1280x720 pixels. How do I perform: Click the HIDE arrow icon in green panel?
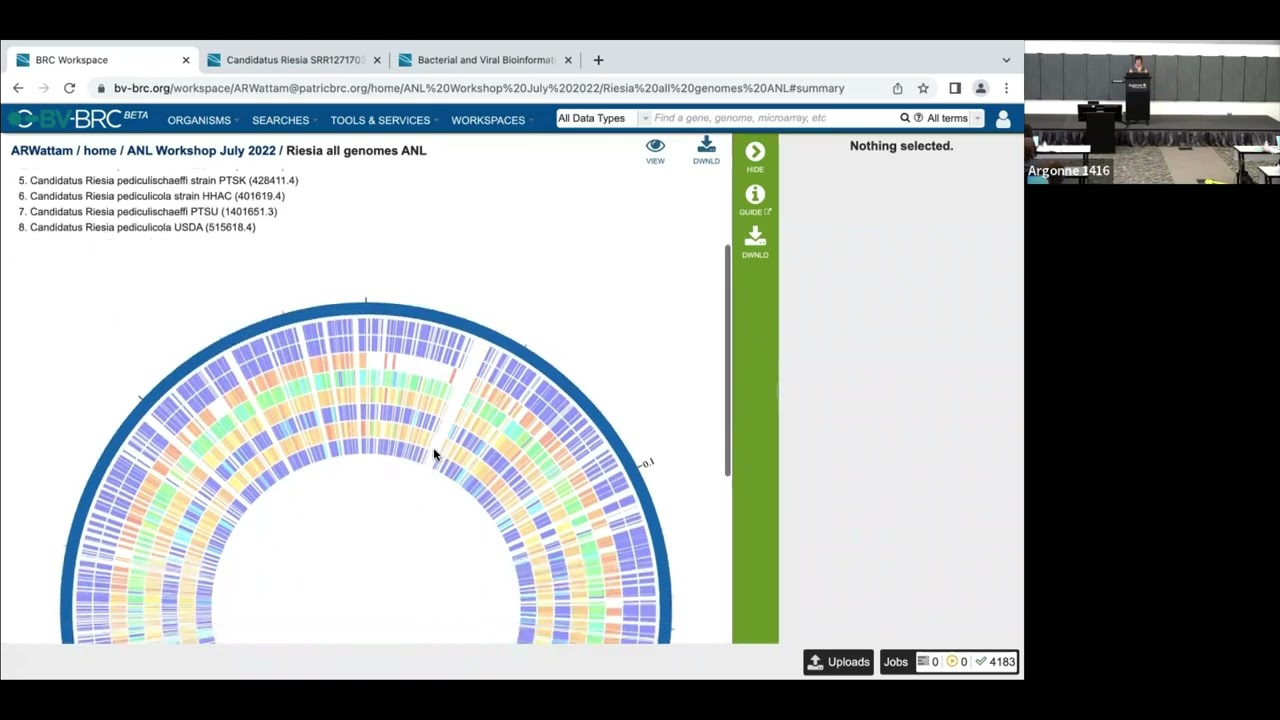(755, 152)
